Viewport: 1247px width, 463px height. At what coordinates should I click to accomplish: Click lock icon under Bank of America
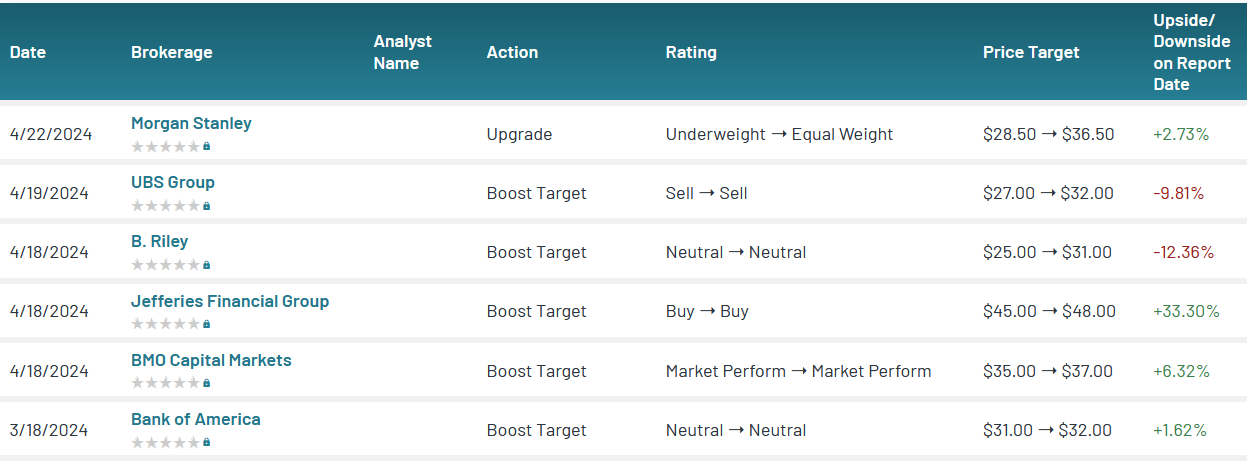tap(206, 442)
